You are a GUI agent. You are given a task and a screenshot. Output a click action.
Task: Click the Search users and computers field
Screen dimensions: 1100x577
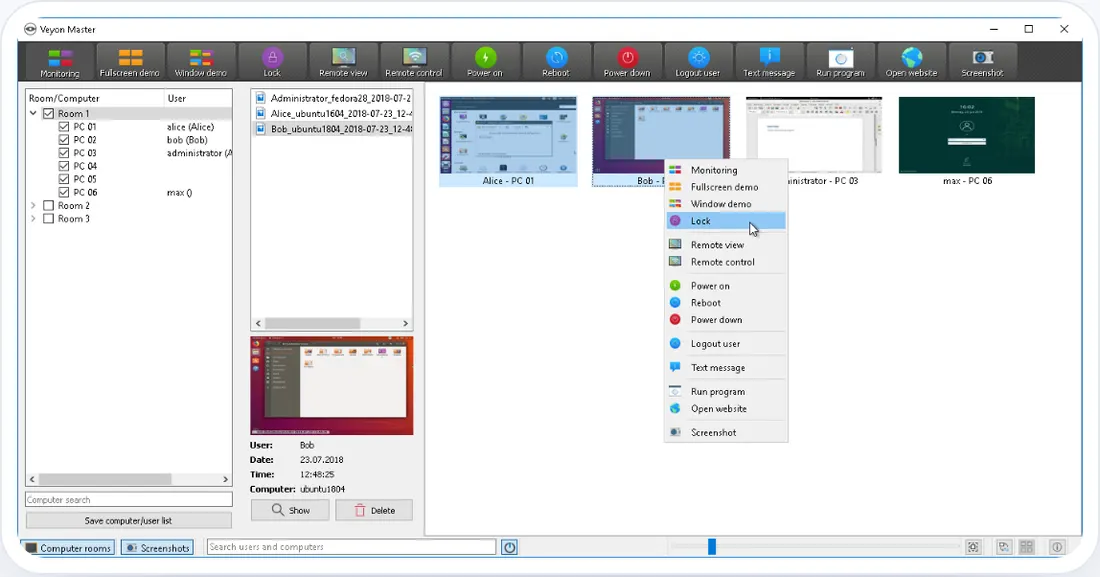pyautogui.click(x=351, y=547)
